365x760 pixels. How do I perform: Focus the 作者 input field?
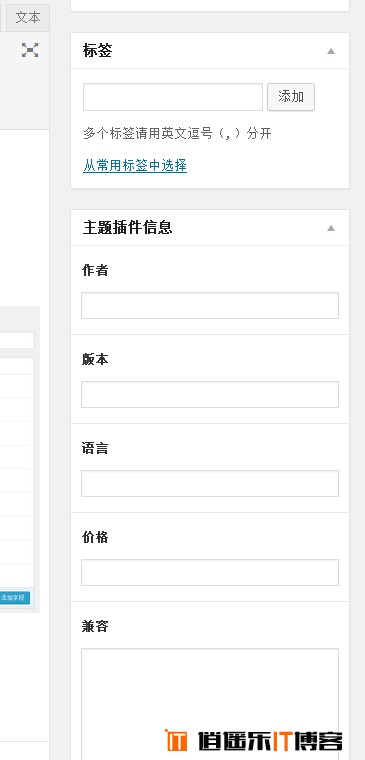click(210, 305)
